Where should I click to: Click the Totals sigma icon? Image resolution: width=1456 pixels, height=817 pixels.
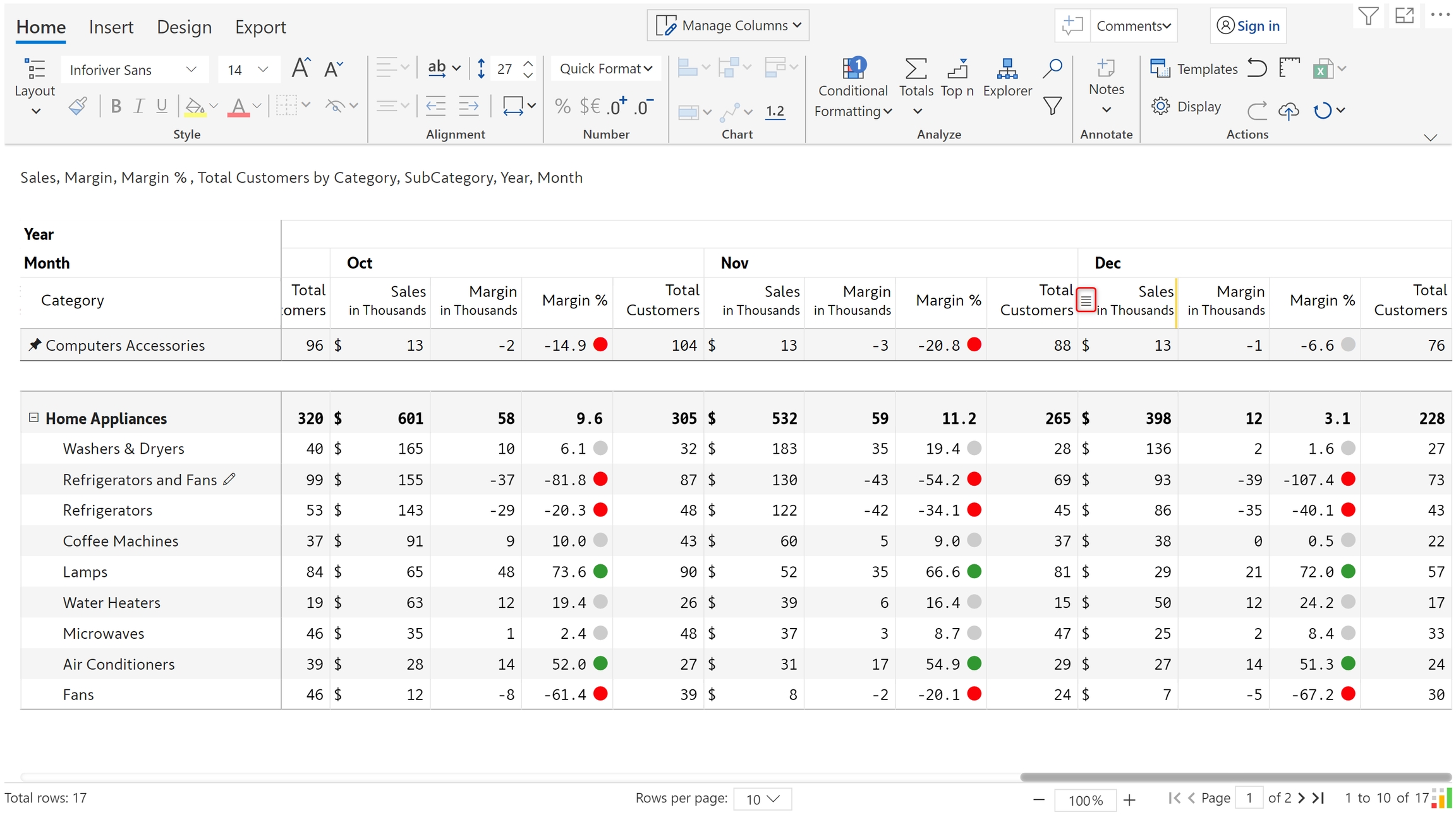[916, 68]
